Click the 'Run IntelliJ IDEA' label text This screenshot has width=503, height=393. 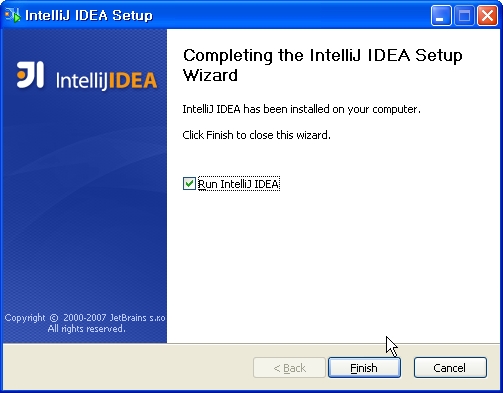(238, 184)
